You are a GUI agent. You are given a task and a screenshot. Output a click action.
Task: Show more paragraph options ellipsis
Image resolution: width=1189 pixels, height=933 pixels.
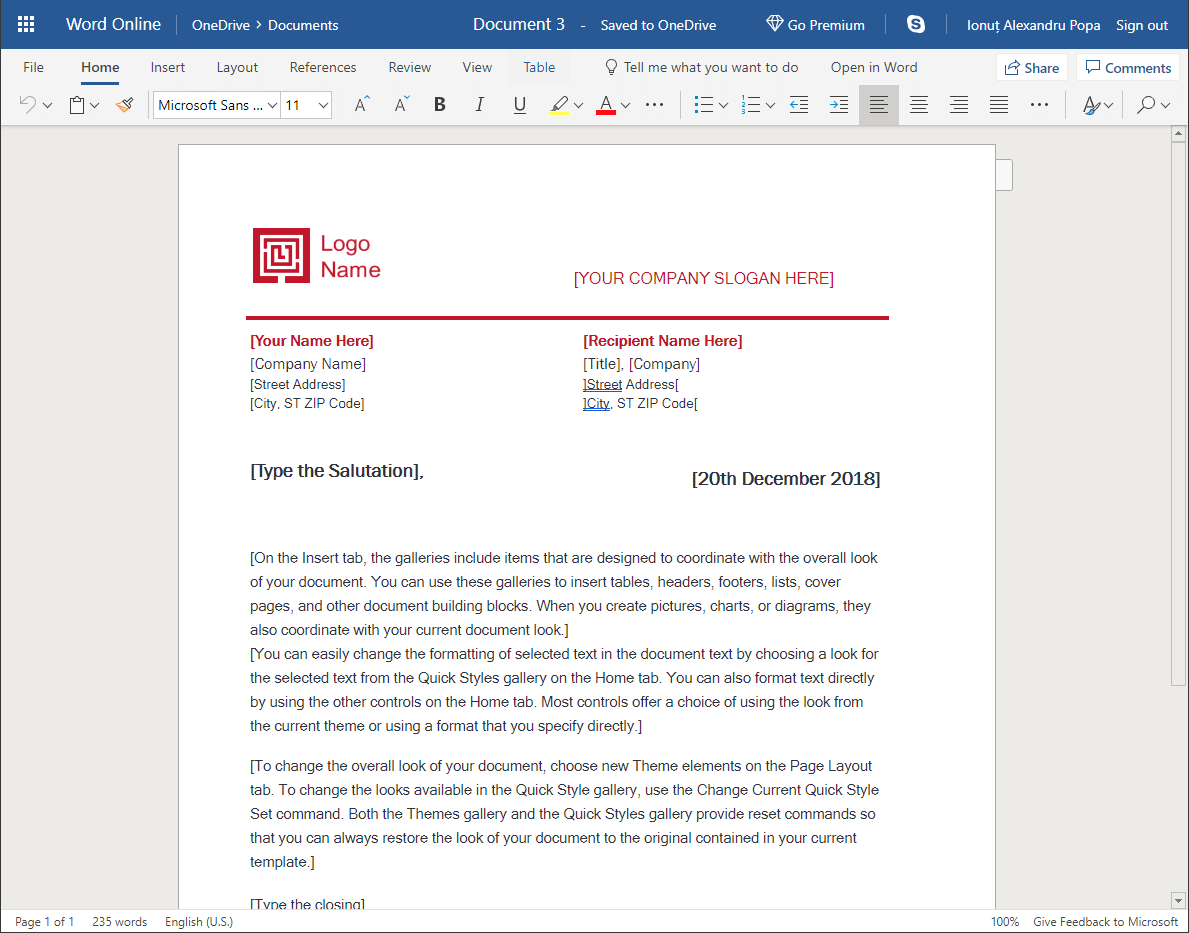tap(1040, 105)
